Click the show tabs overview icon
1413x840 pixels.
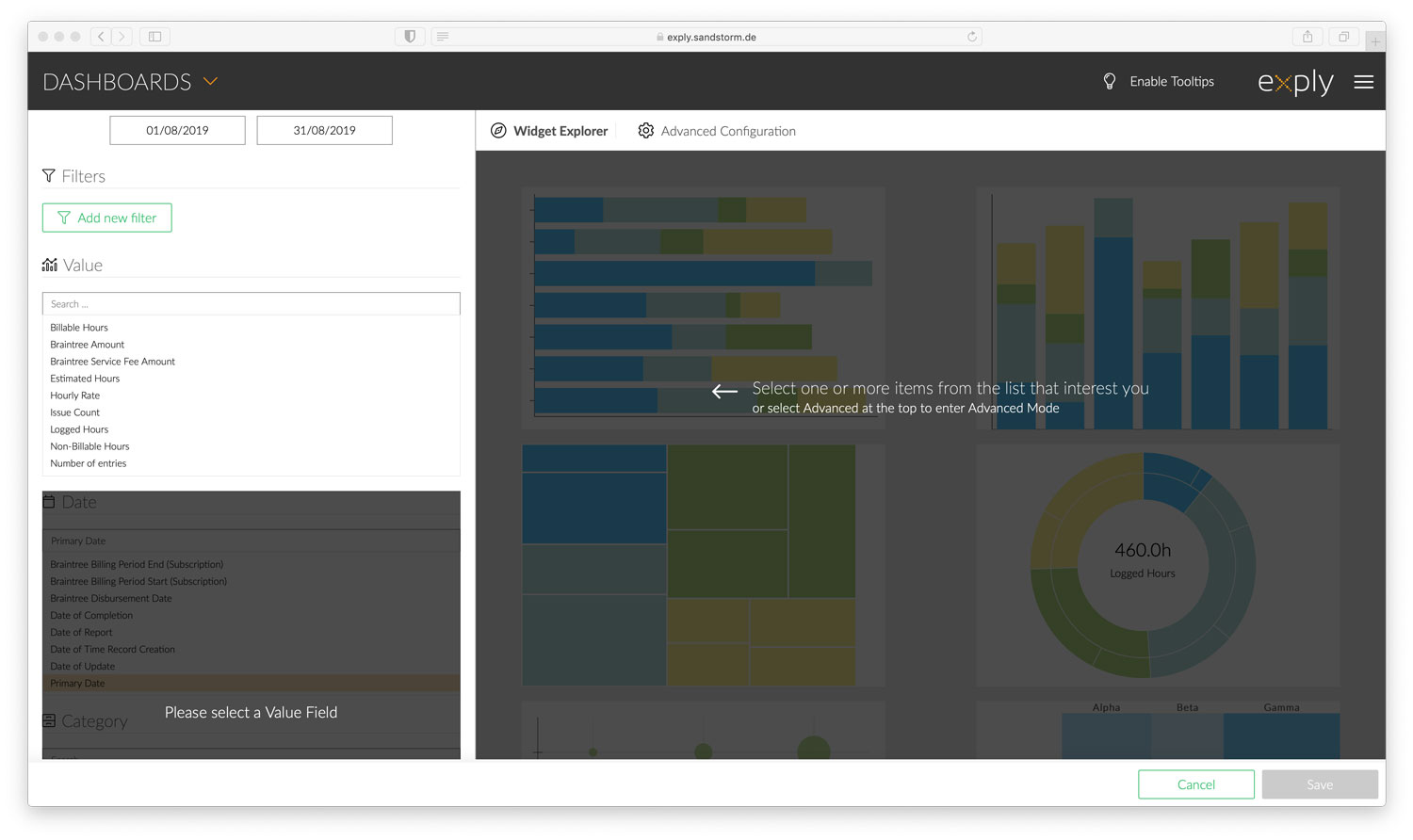(1344, 37)
